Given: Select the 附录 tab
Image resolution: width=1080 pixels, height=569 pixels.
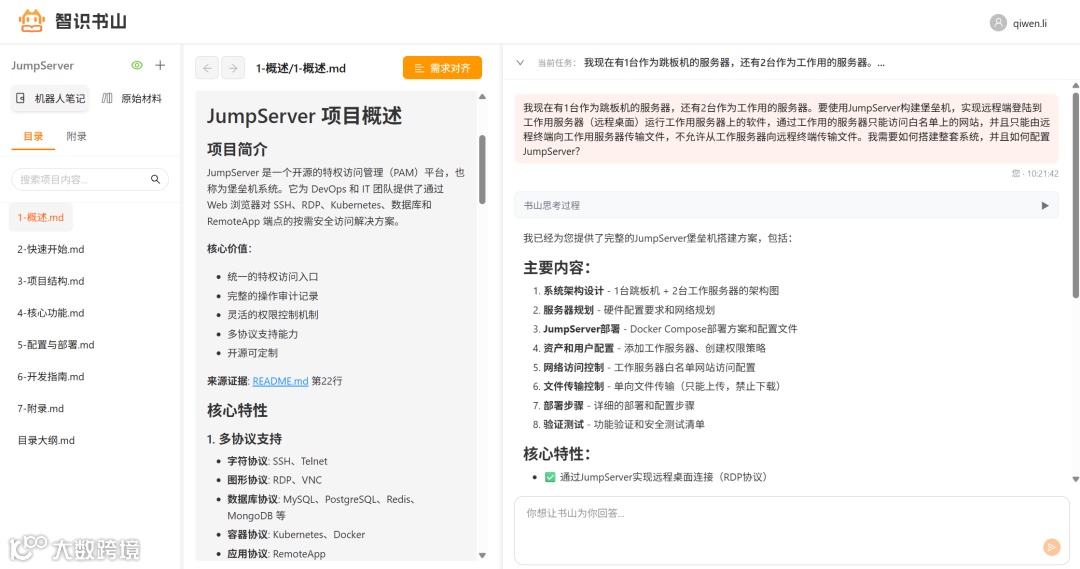Looking at the screenshot, I should (76, 136).
